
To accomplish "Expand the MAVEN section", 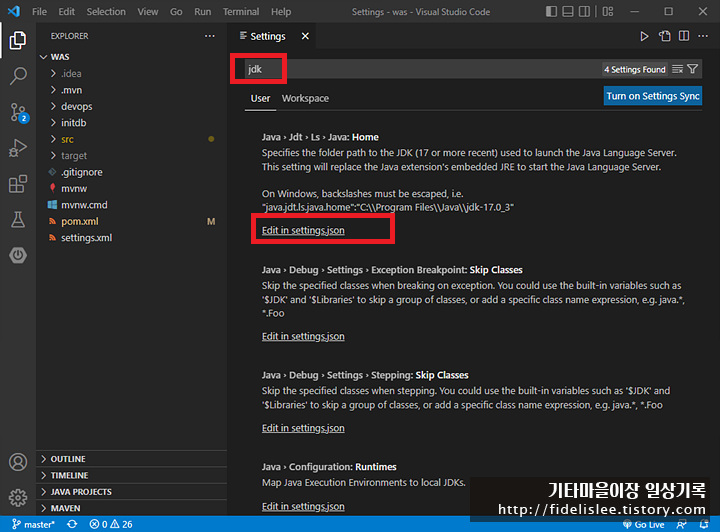I will click(x=131, y=508).
